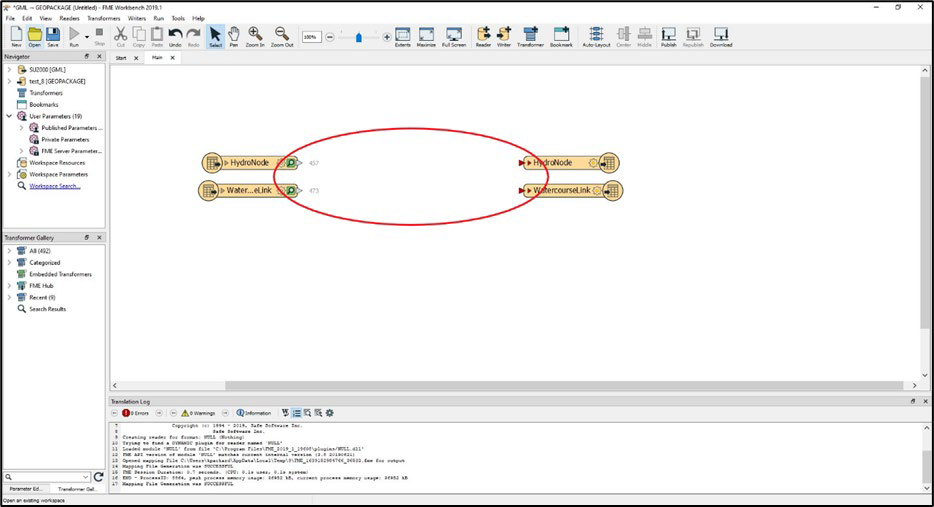This screenshot has width=934, height=507.
Task: Toggle the 0 Errors log filter
Action: (x=136, y=413)
